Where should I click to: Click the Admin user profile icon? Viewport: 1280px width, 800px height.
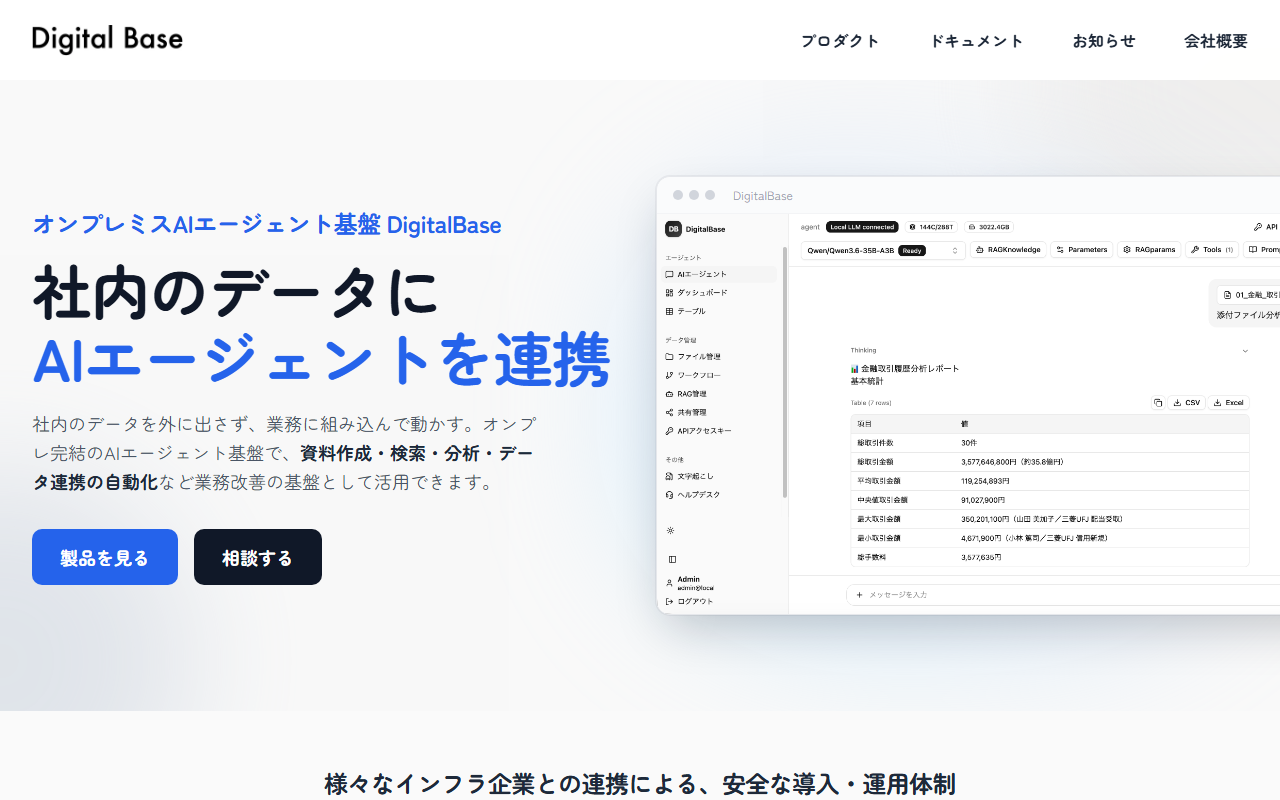[669, 583]
